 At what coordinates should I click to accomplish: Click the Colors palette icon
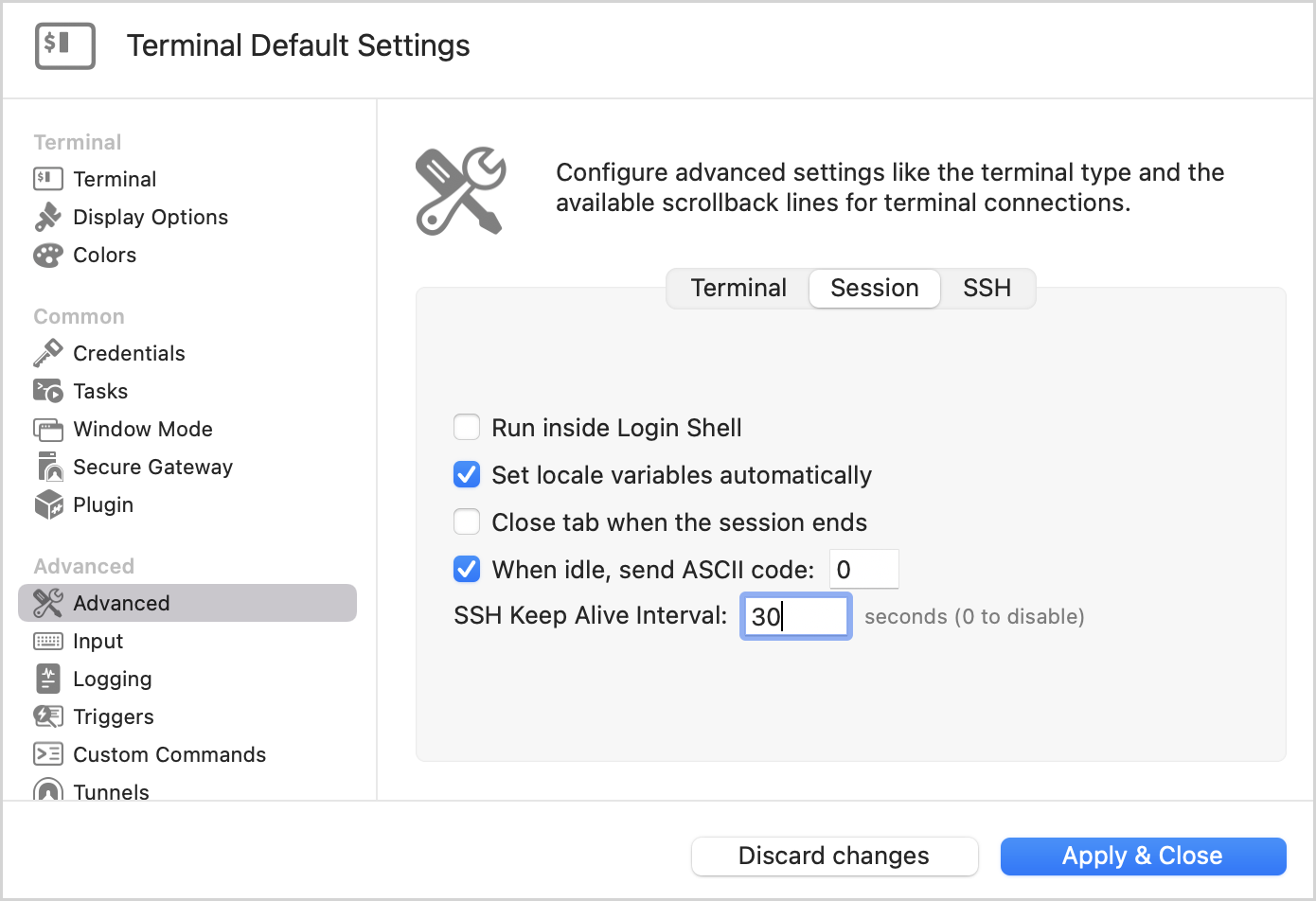47,255
